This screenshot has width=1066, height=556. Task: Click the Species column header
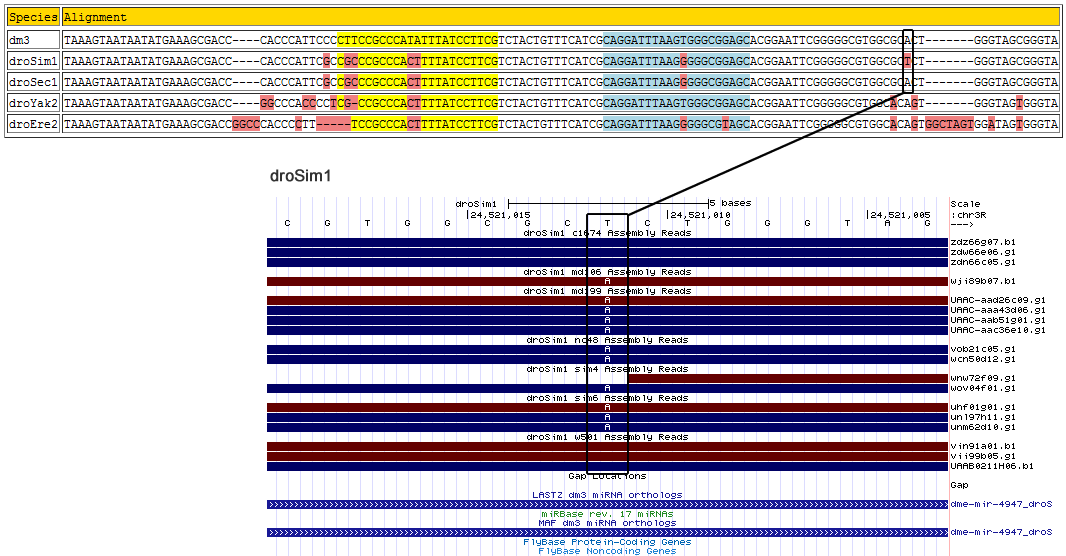click(32, 17)
